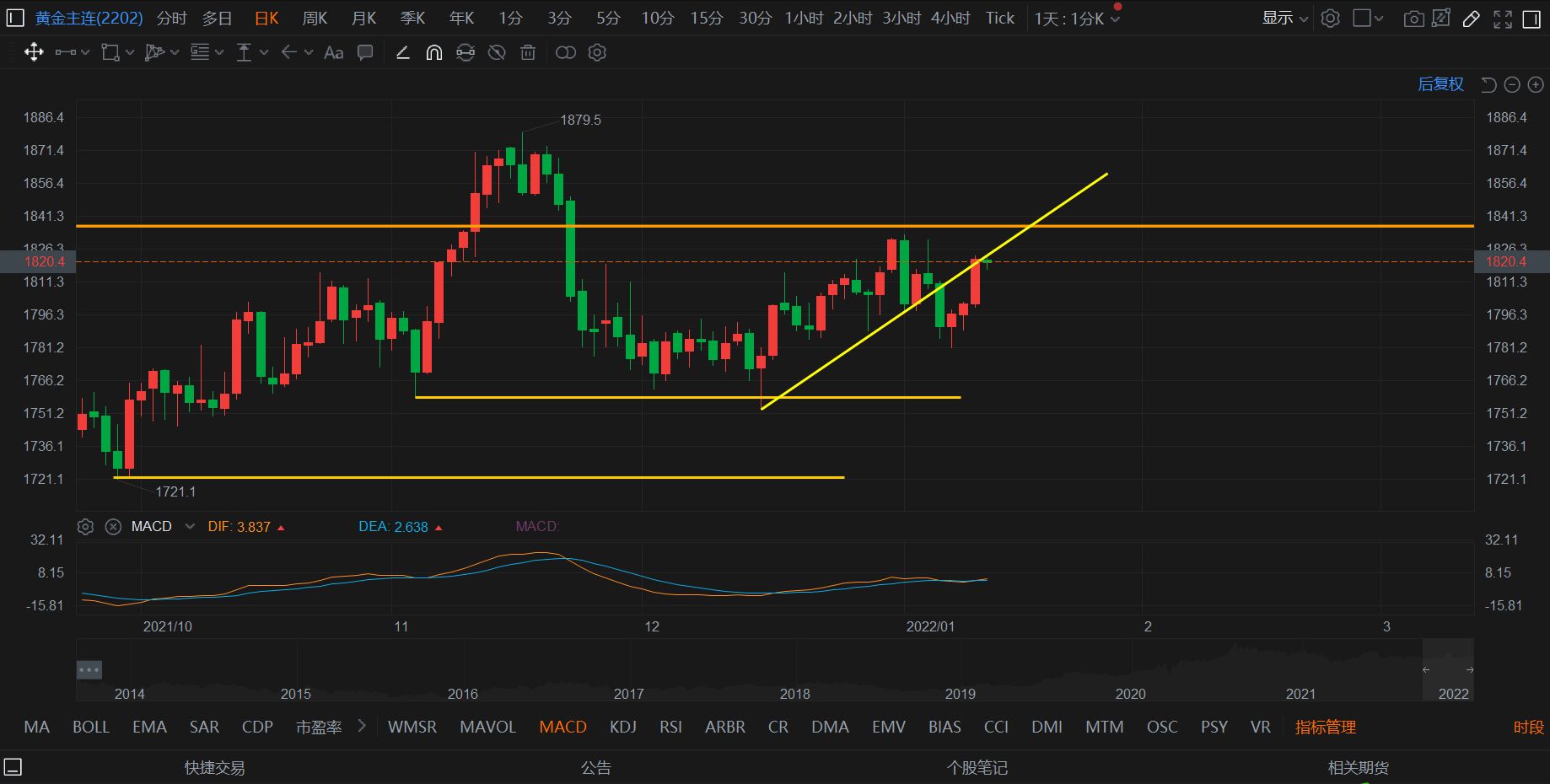Select the rectangle shape drawing tool

(x=110, y=53)
